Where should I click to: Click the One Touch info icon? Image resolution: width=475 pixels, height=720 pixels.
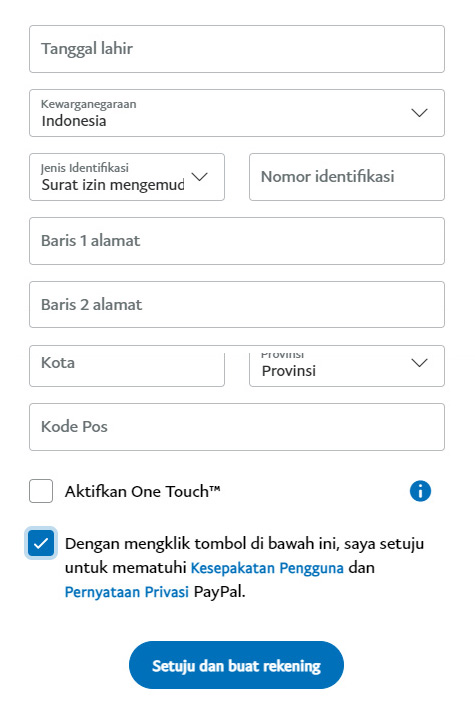[x=420, y=491]
